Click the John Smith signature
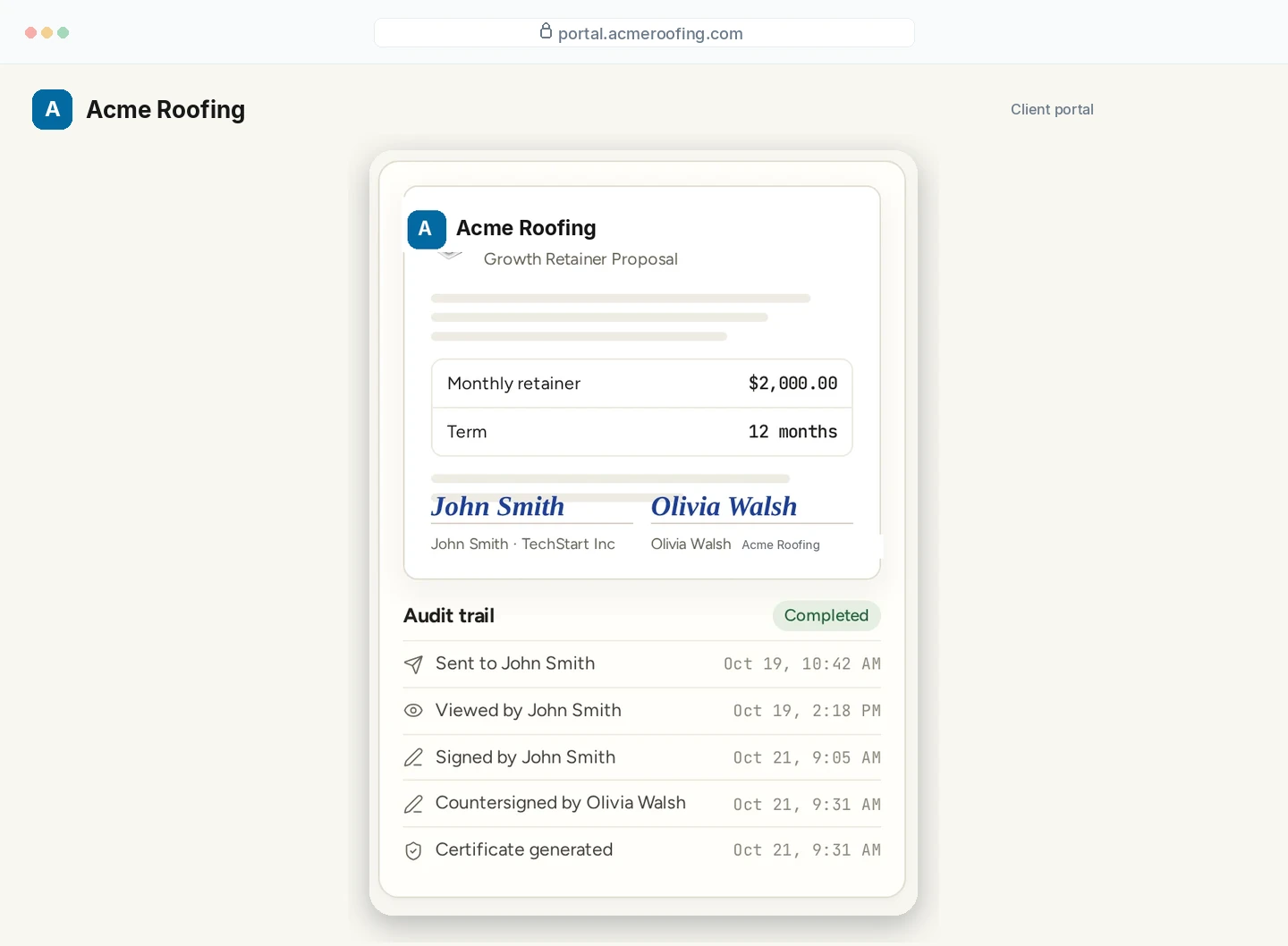This screenshot has height=946, width=1288. [498, 506]
